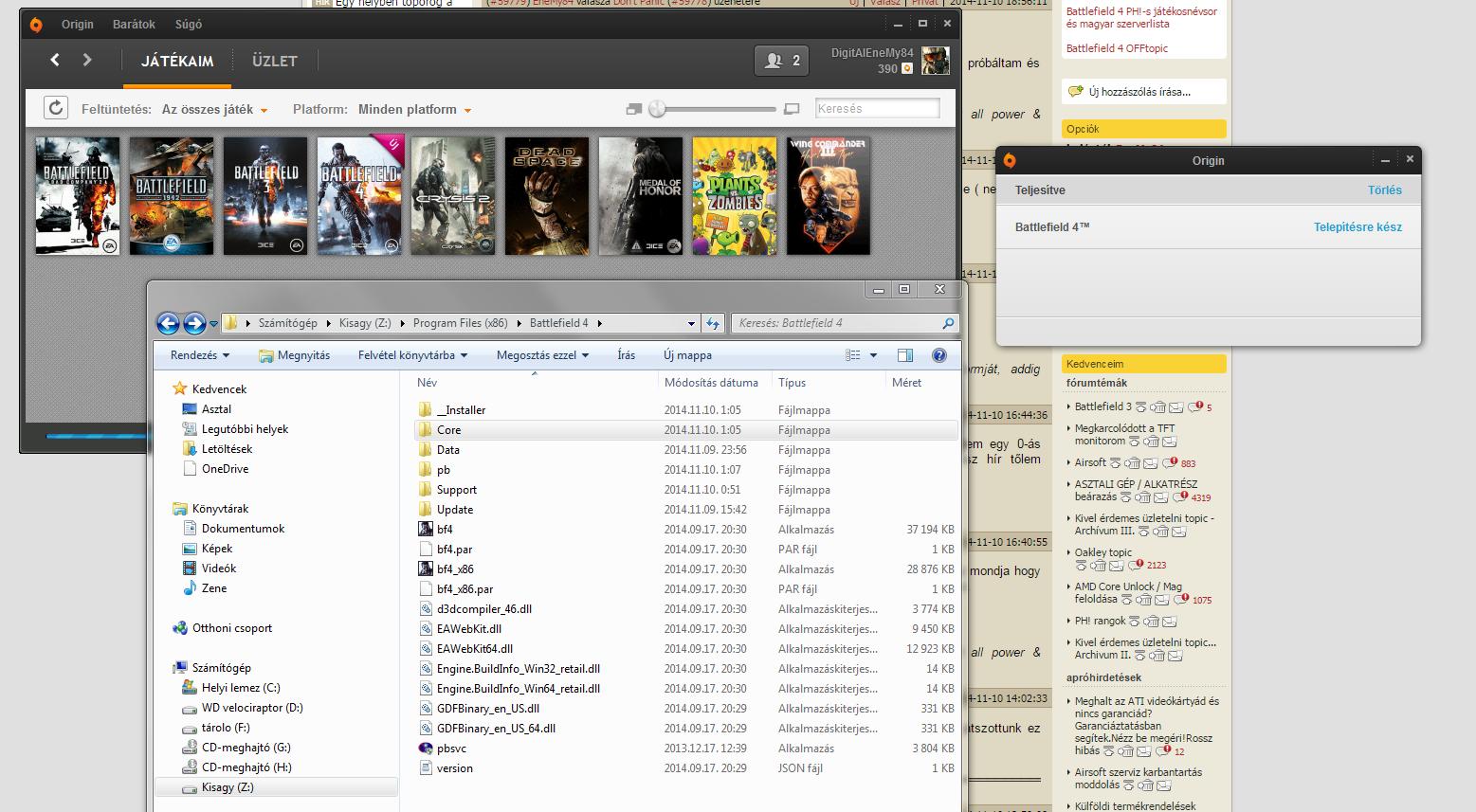Screen dimensions: 1476x812
Task: Open recent locations dropdown in Explorer
Action: 213,324
